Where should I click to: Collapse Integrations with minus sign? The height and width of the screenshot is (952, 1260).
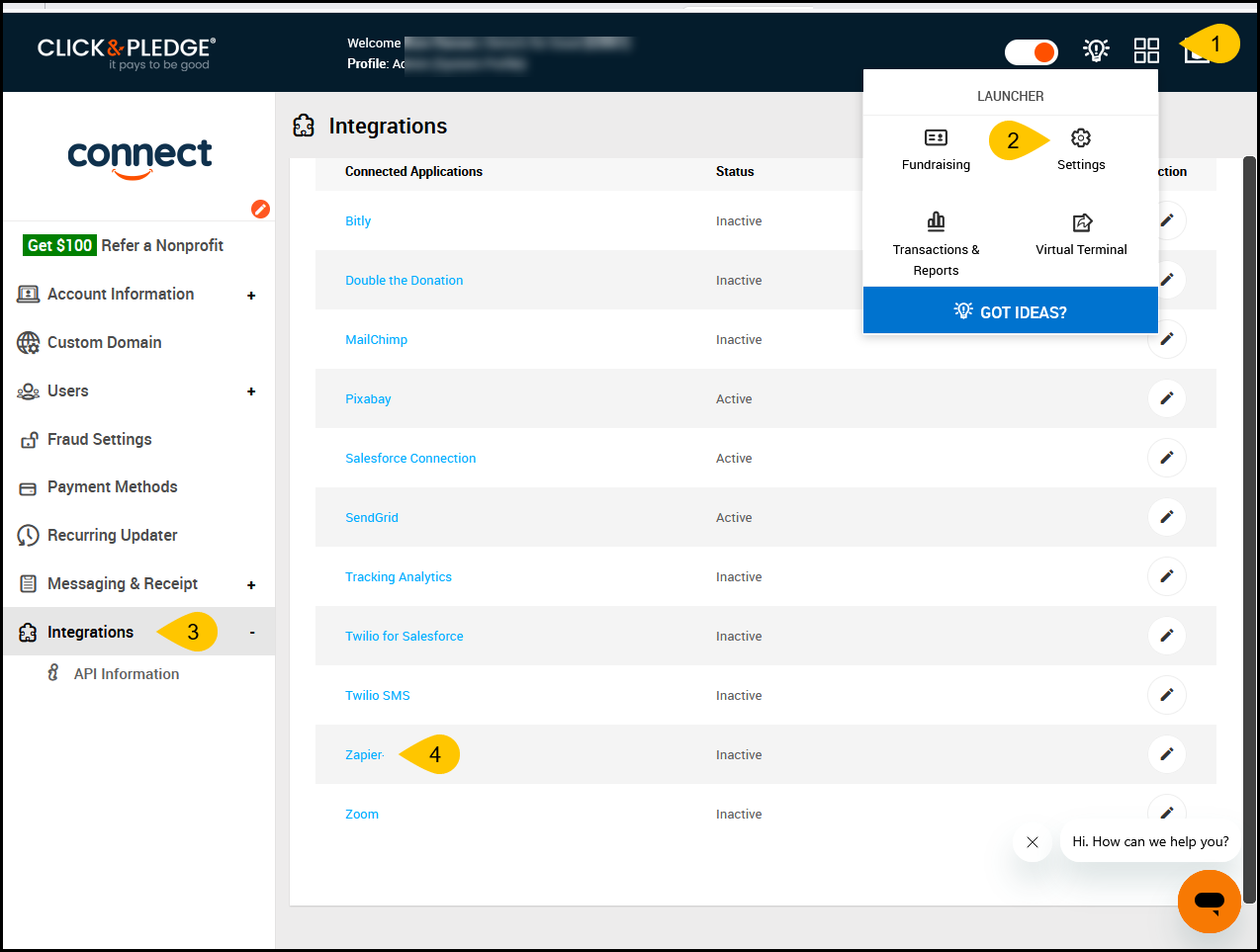[252, 633]
